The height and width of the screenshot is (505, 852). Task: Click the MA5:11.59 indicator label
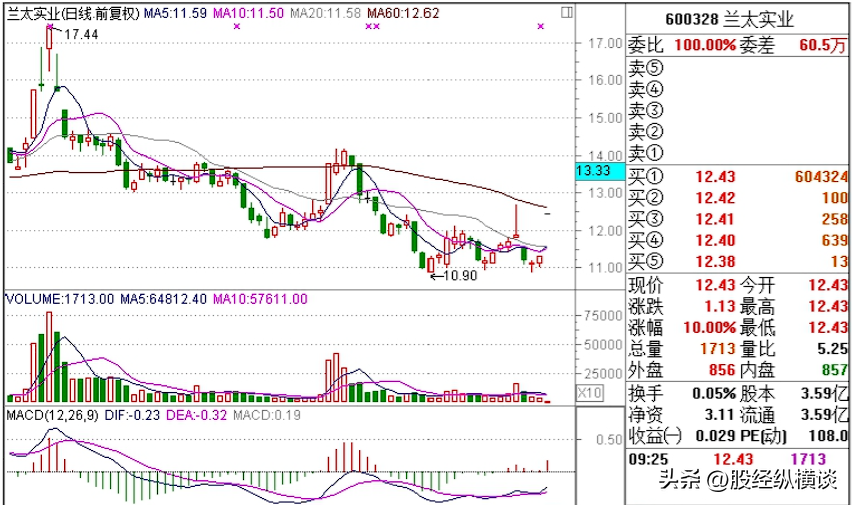(x=175, y=13)
